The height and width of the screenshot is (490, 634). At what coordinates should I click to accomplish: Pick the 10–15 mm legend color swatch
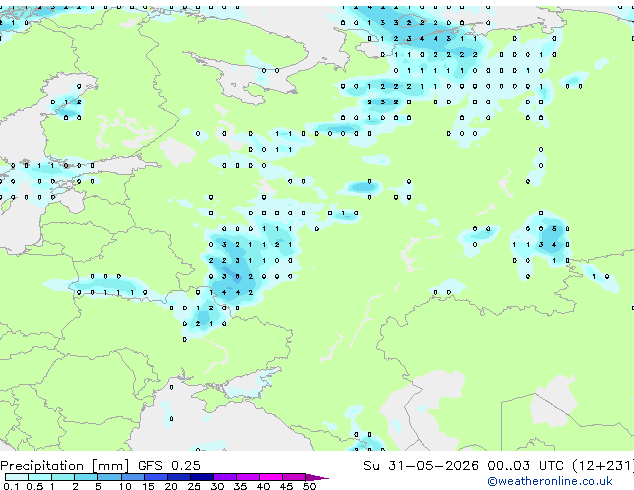pyautogui.click(x=132, y=477)
